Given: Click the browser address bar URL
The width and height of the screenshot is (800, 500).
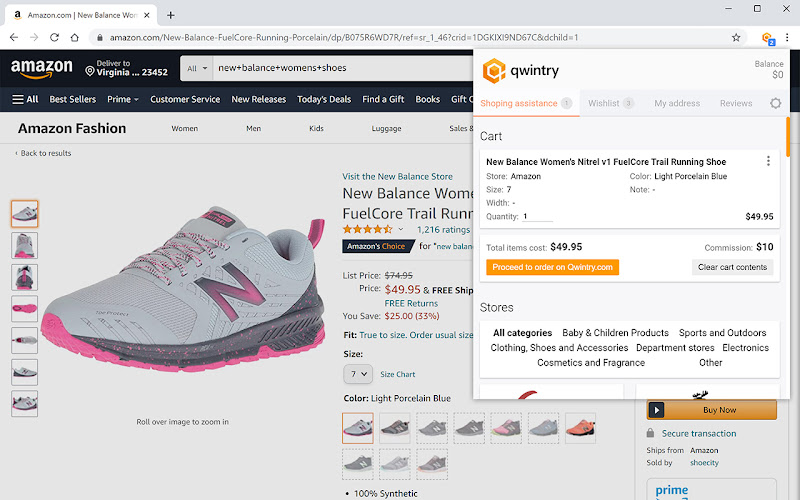Looking at the screenshot, I should 344,37.
